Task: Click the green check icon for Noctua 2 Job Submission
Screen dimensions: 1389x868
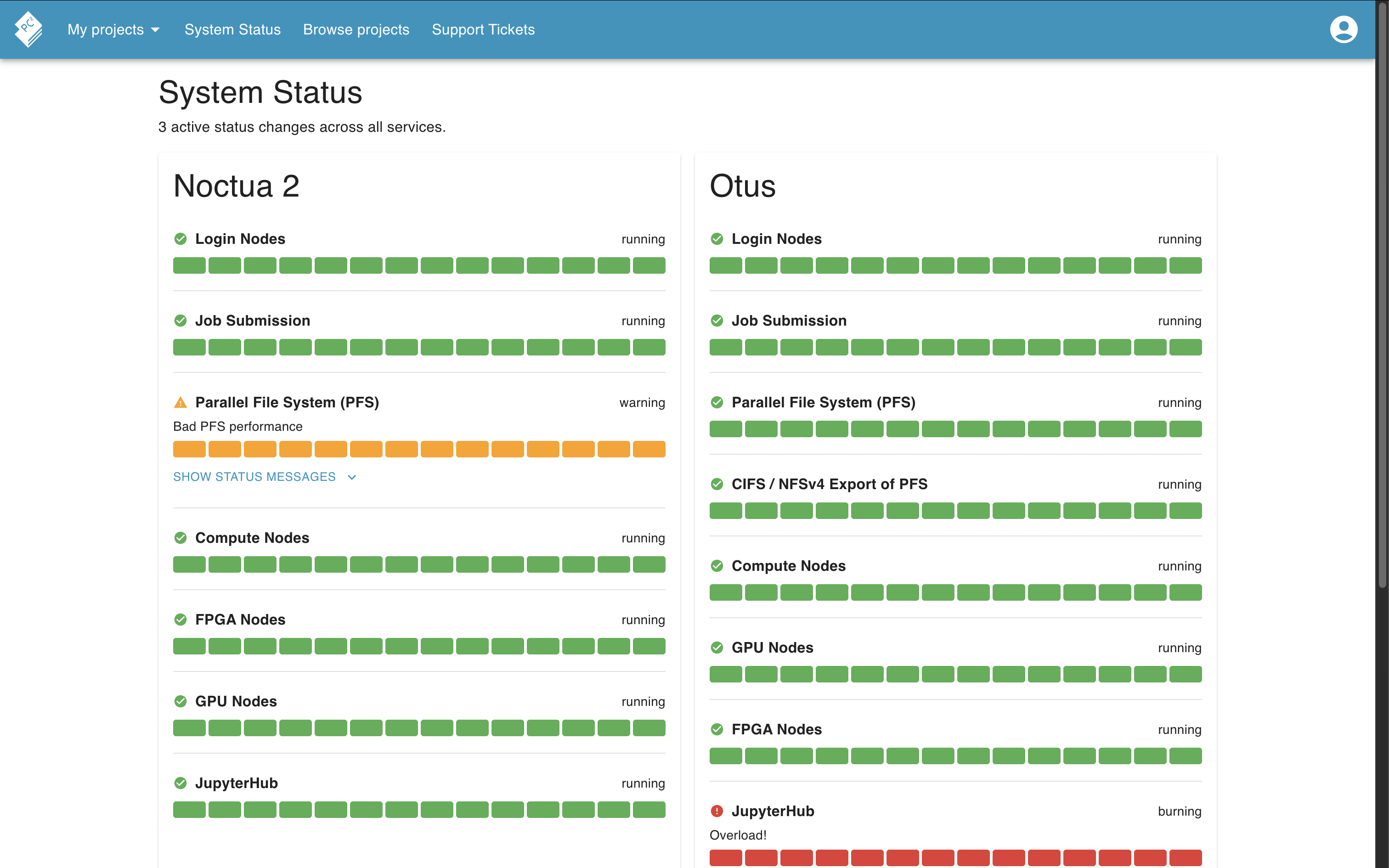Action: click(180, 321)
